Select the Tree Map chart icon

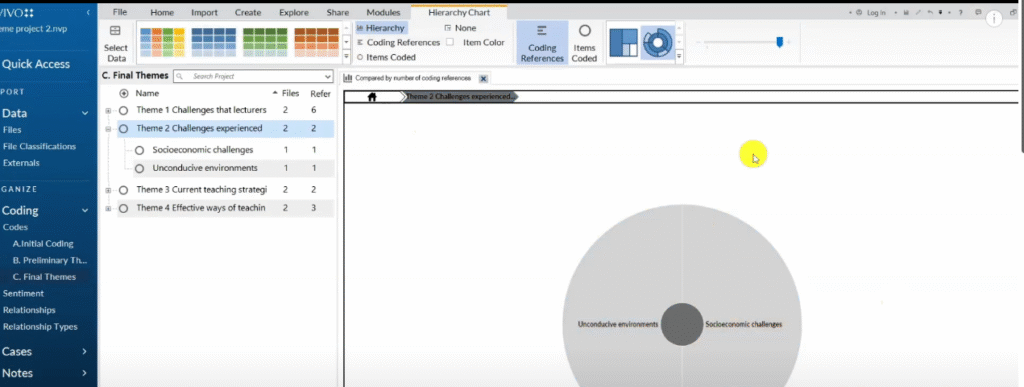(623, 42)
